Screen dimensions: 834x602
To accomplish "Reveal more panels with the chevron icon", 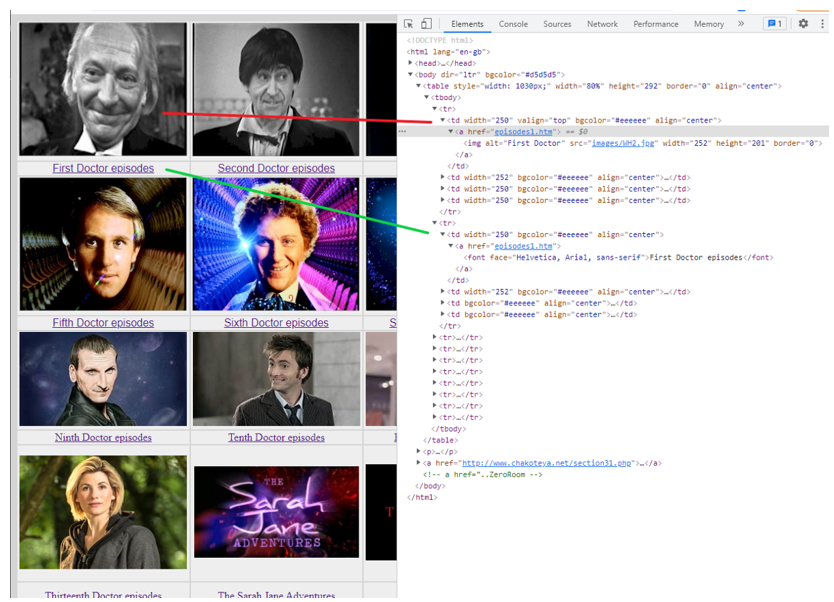I will tap(740, 23).
